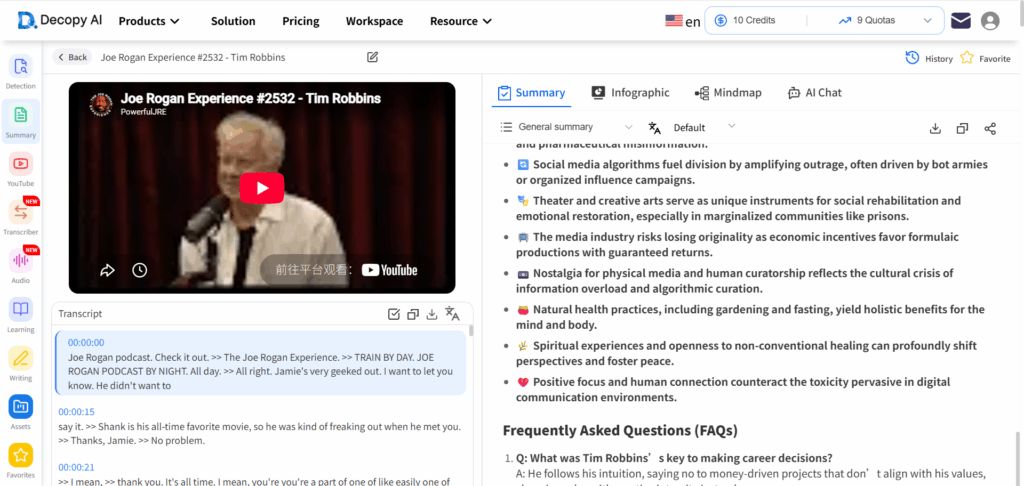Click the transcript panel scrollbar
The image size is (1024, 486).
[x=471, y=330]
